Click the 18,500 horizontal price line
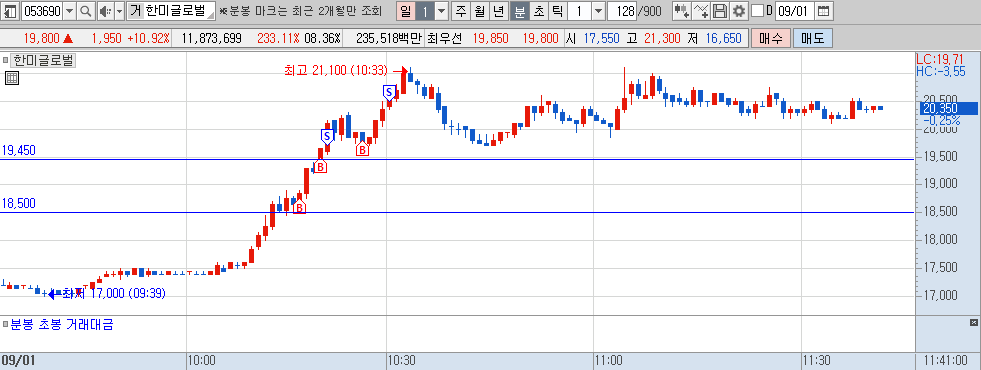Viewport: 981px width, 370px height. click(457, 212)
